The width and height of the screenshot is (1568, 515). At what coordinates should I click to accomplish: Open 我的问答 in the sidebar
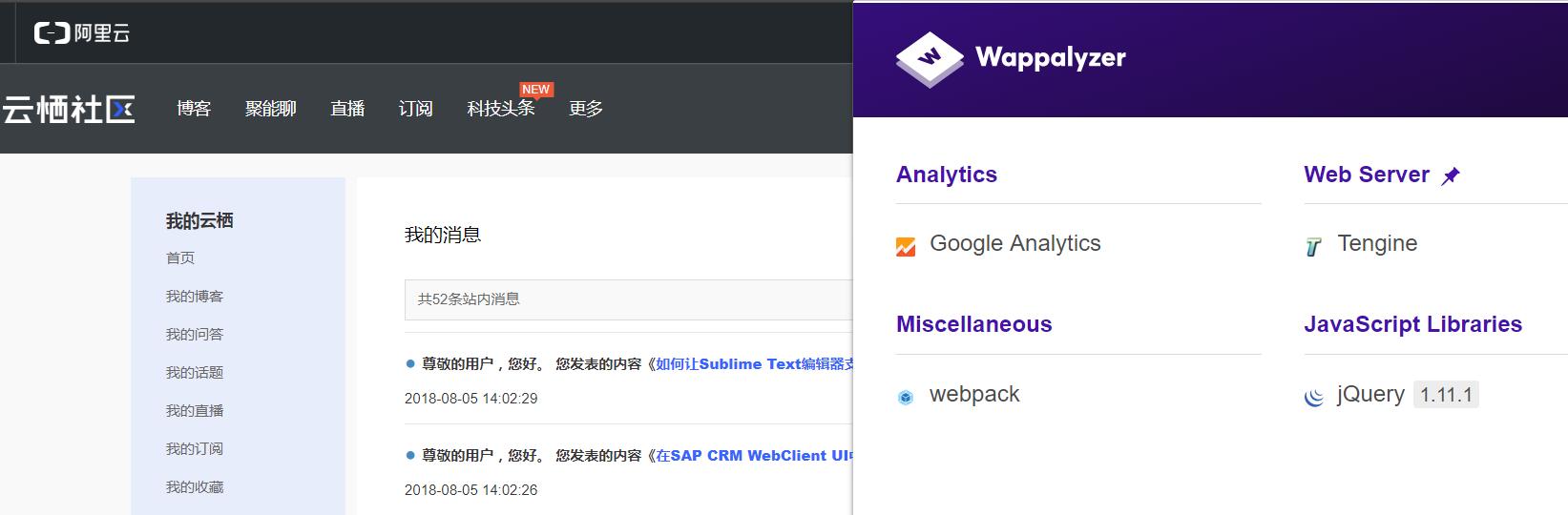(195, 334)
